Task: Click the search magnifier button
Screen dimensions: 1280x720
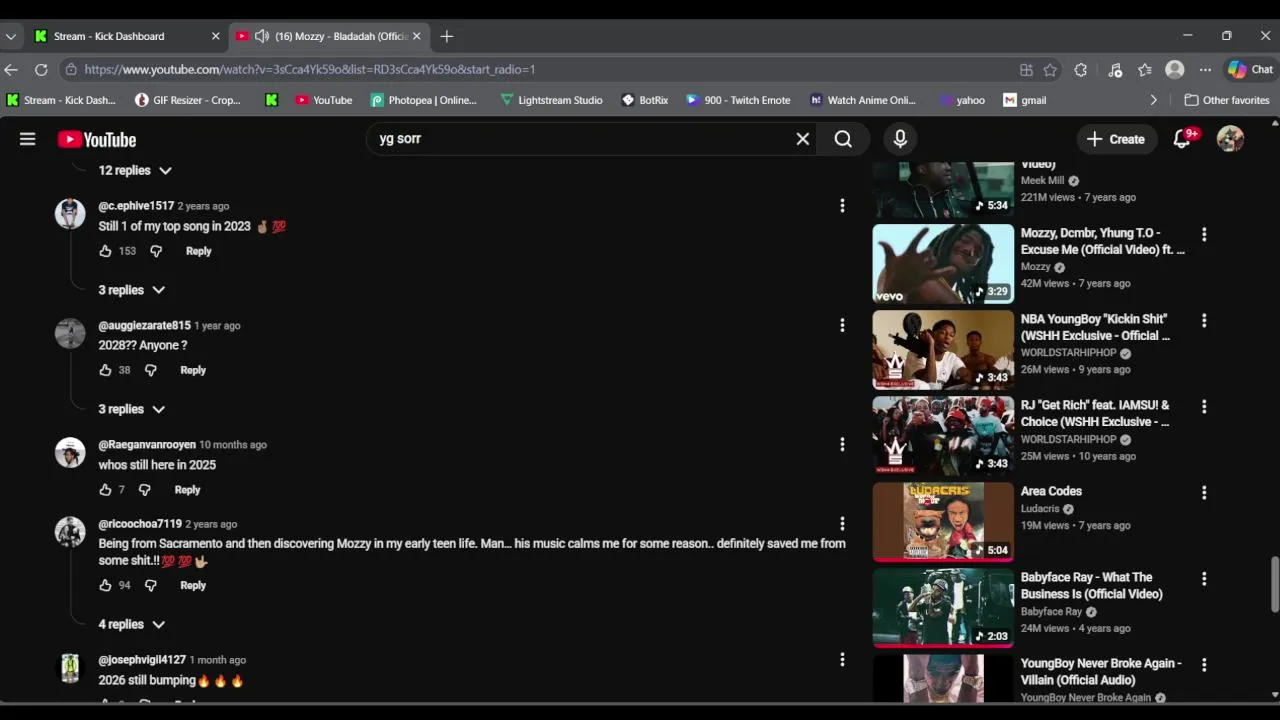Action: (843, 139)
